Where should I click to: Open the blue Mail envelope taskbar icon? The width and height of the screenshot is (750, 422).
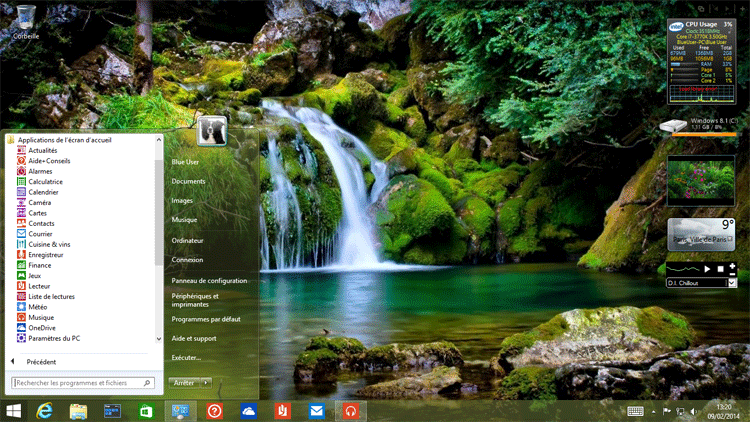click(316, 411)
